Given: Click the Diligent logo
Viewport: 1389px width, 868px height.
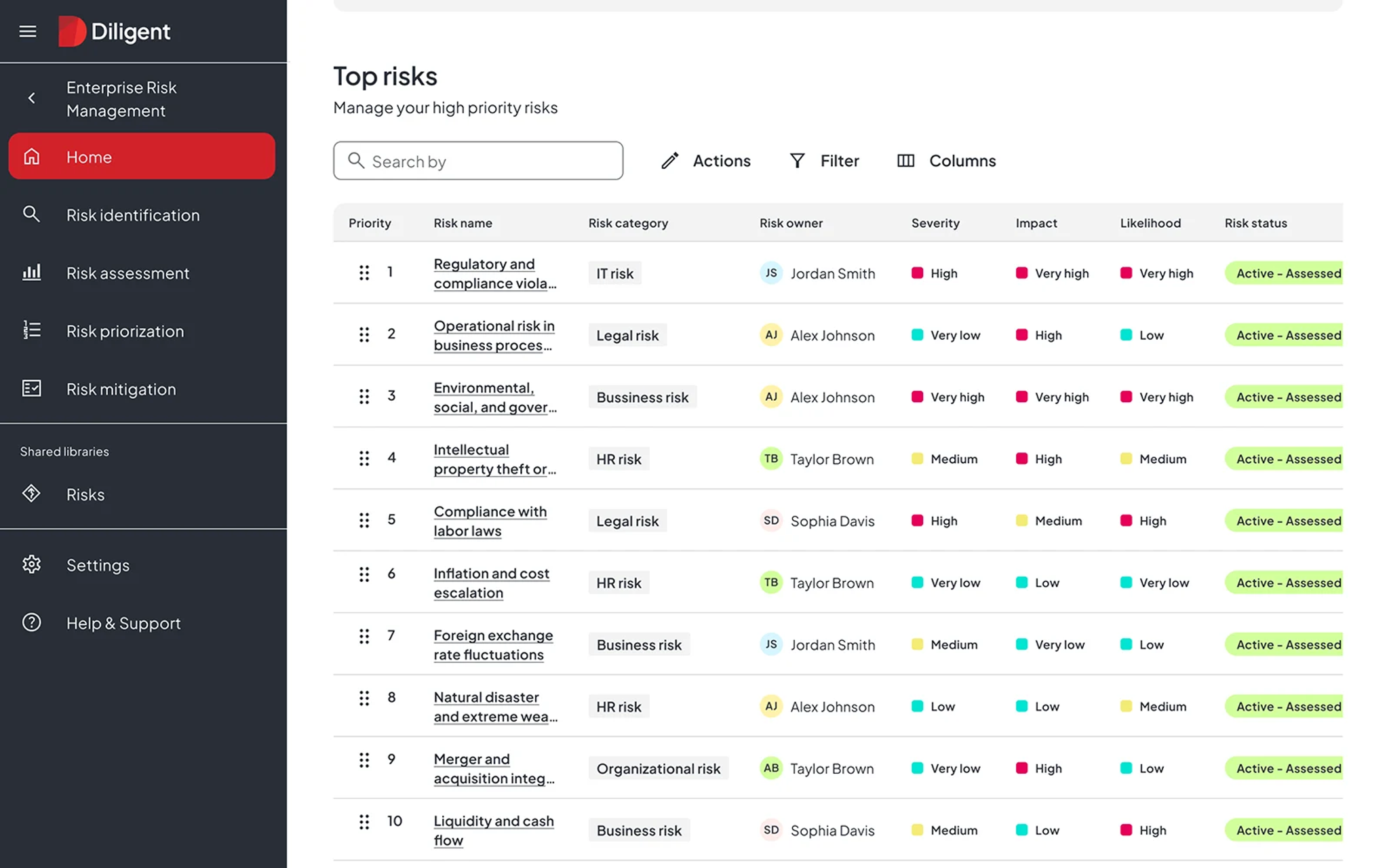Looking at the screenshot, I should tap(114, 31).
